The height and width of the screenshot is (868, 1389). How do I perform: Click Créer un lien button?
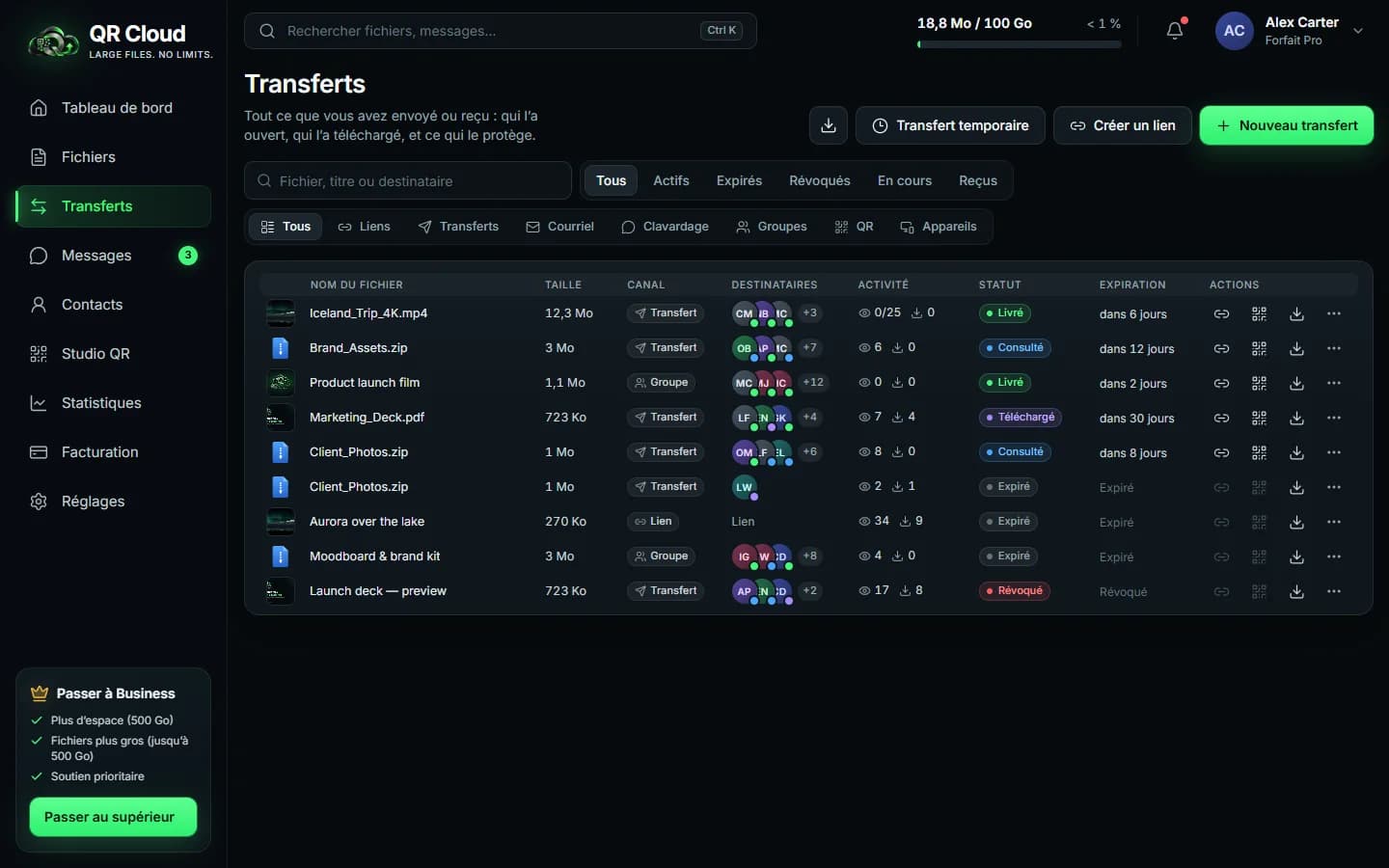click(1123, 125)
